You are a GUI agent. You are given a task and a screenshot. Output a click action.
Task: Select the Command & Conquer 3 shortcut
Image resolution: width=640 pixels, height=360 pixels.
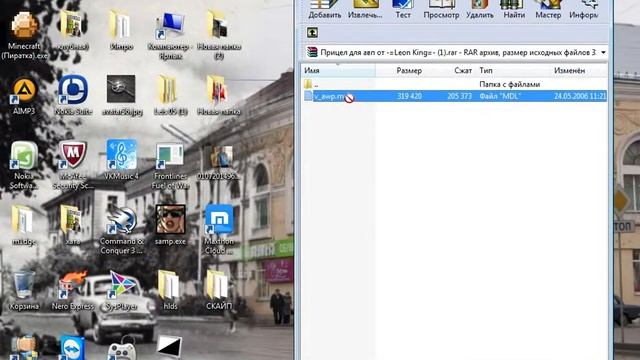121,229
